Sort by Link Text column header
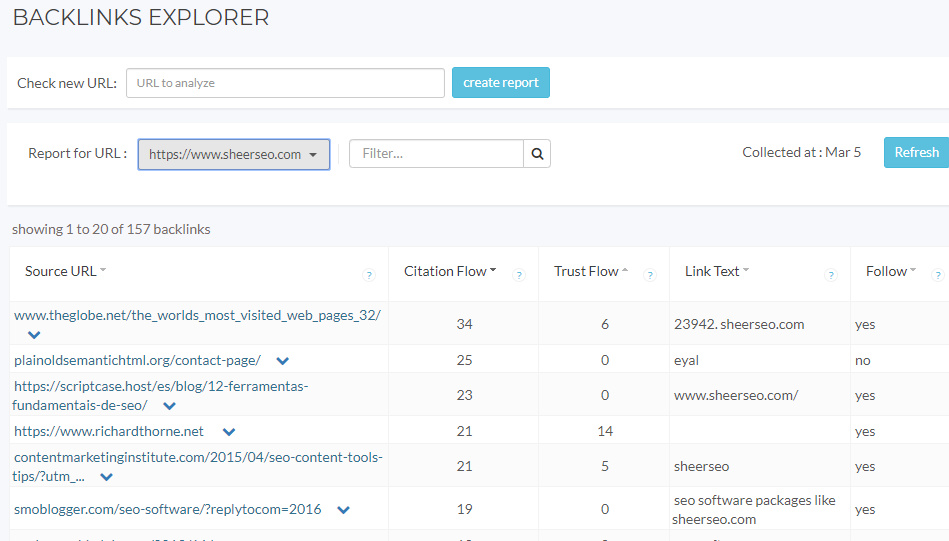Image resolution: width=949 pixels, height=541 pixels. click(x=717, y=271)
